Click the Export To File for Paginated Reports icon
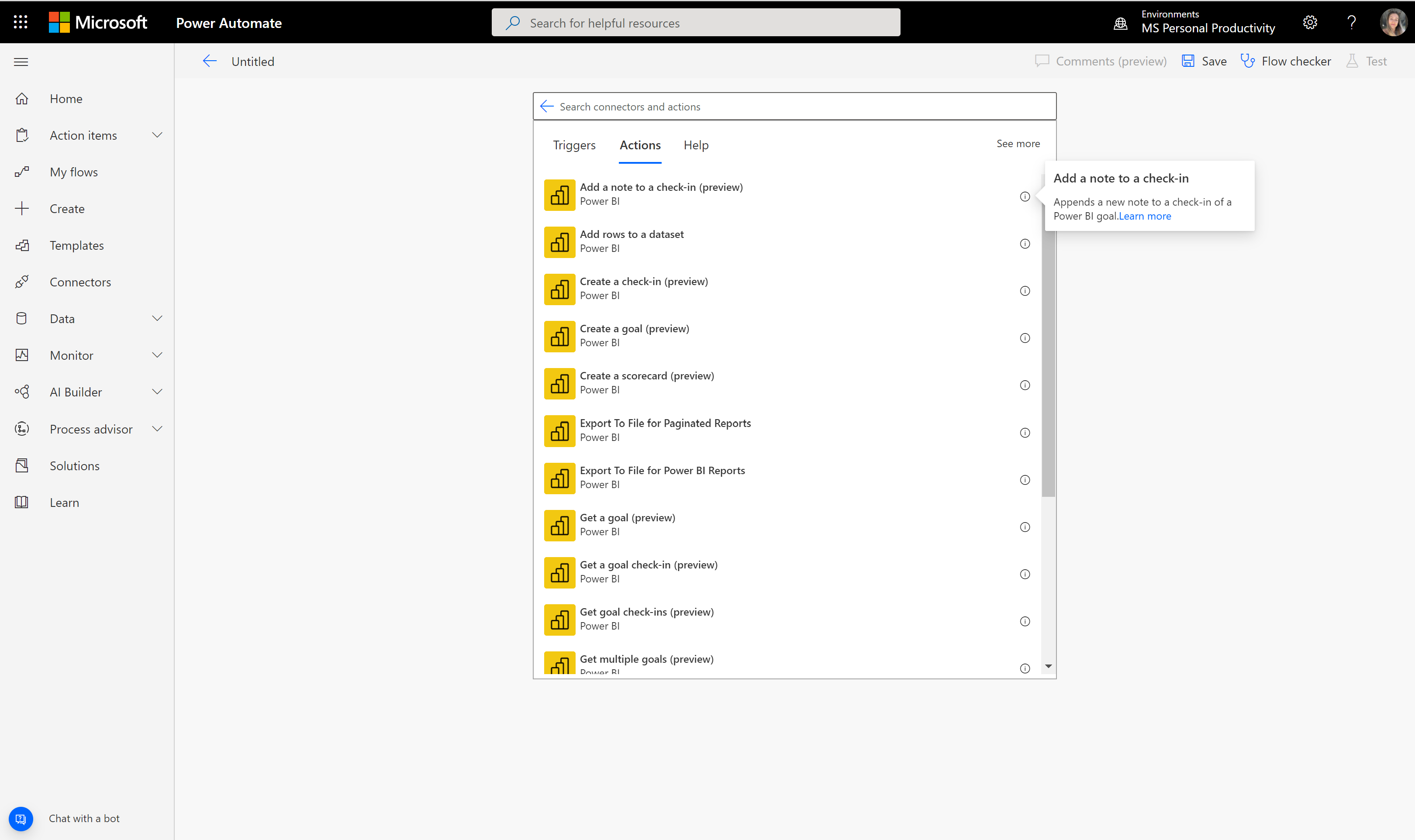The height and width of the screenshot is (840, 1415). point(558,431)
